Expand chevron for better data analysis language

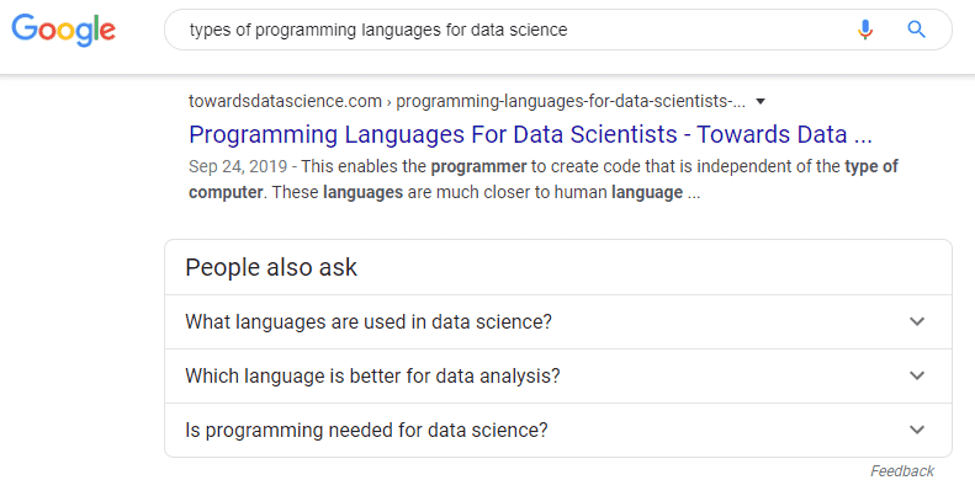click(x=917, y=376)
